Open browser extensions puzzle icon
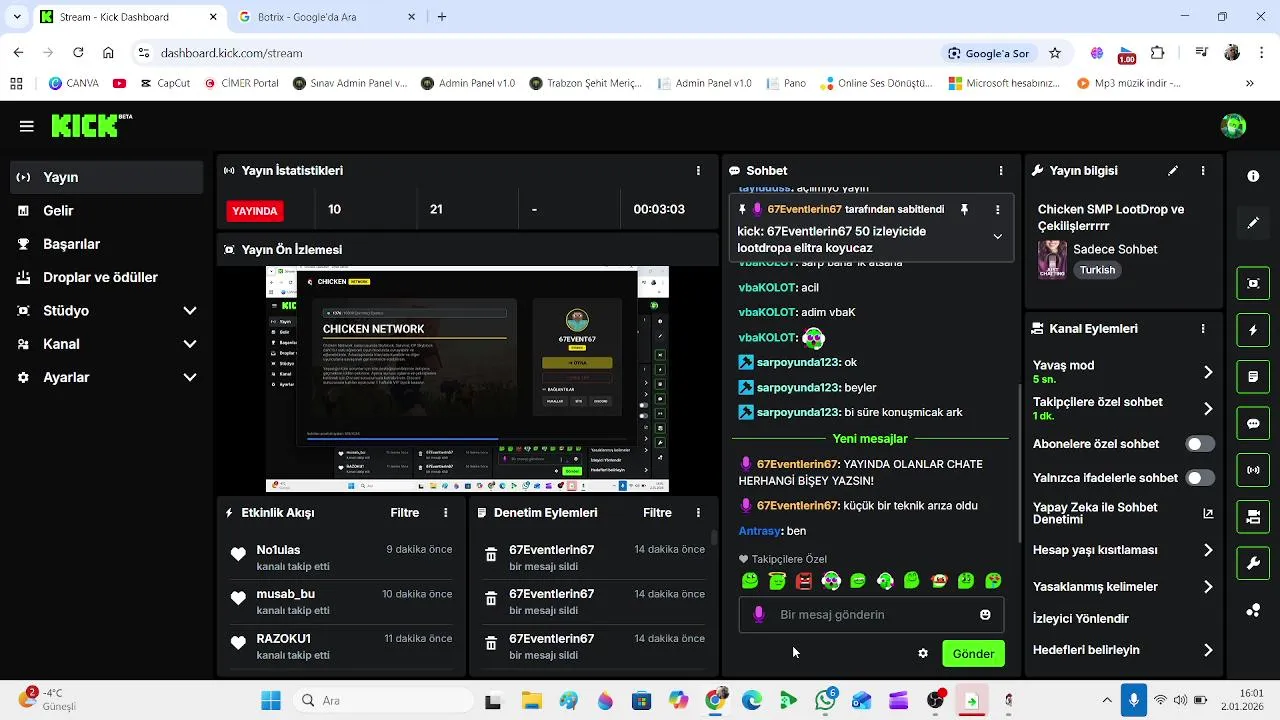The height and width of the screenshot is (720, 1280). 1157,53
